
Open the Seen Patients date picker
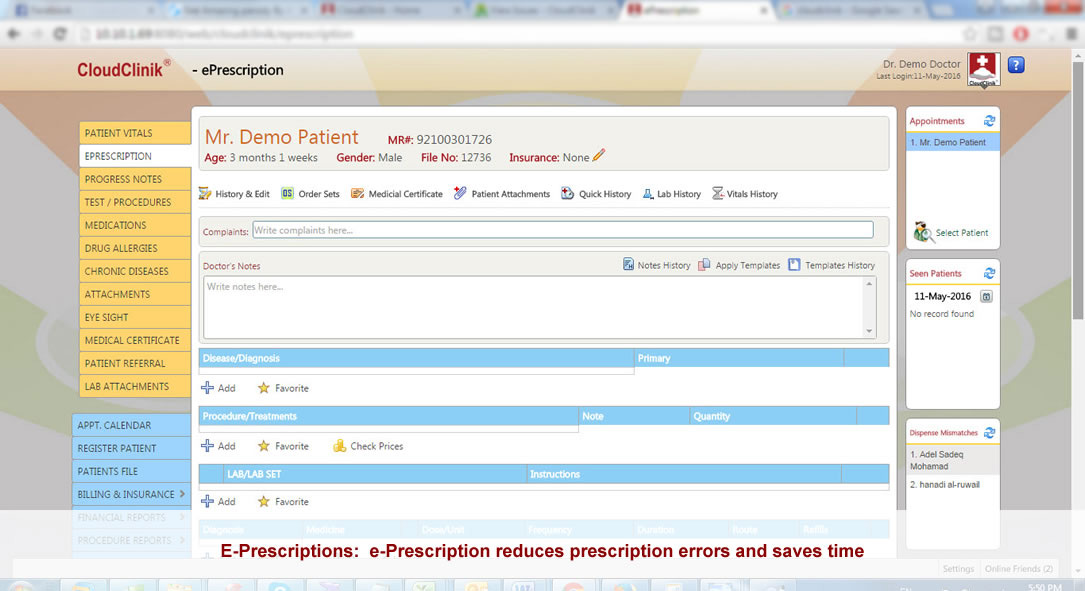tap(986, 297)
